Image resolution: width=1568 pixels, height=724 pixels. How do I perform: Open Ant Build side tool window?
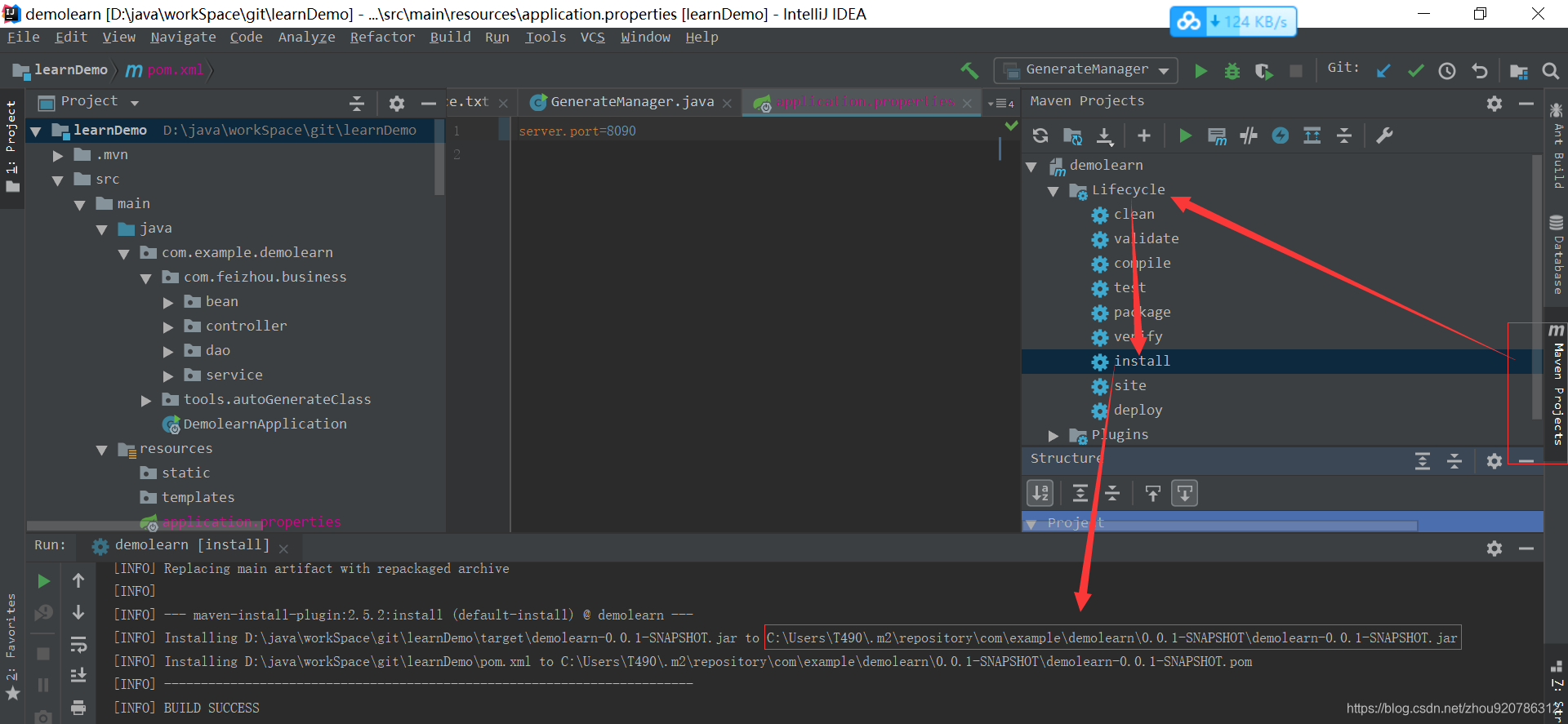coord(1557,145)
